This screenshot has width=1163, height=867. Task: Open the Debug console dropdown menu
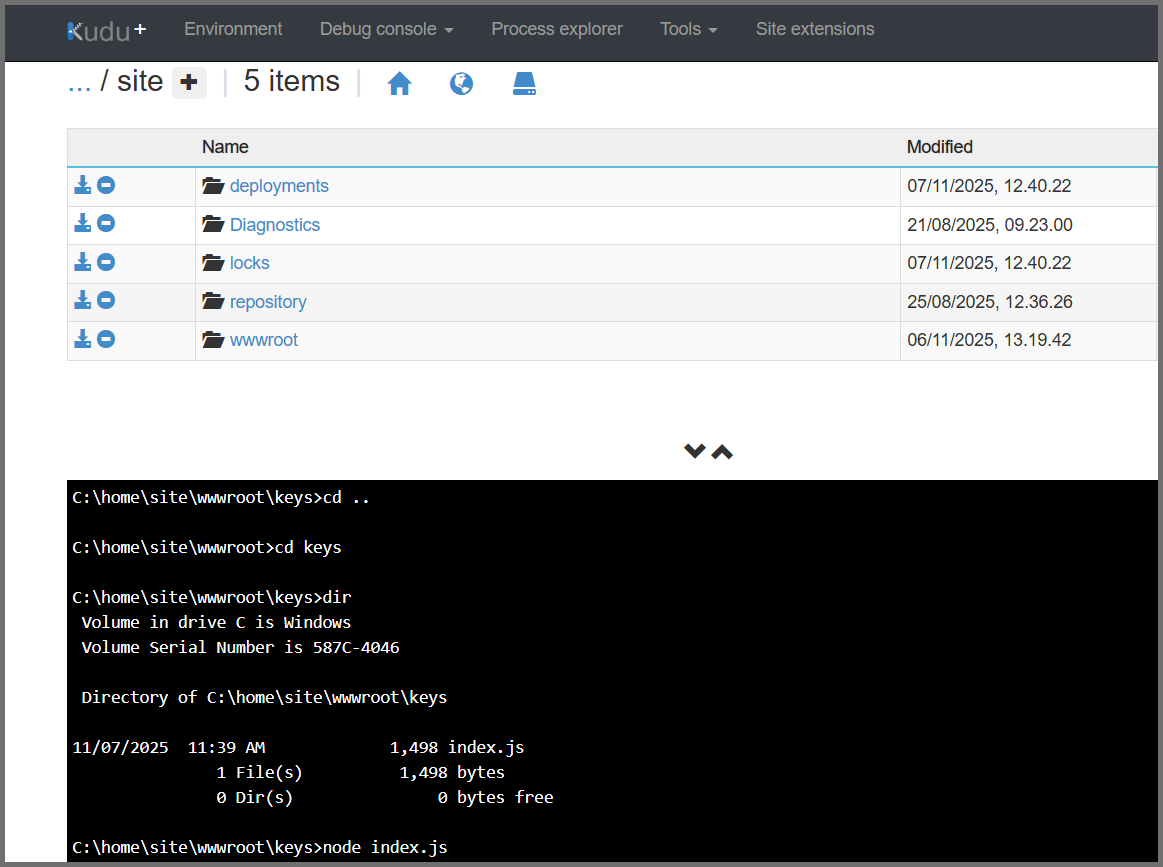coord(386,29)
